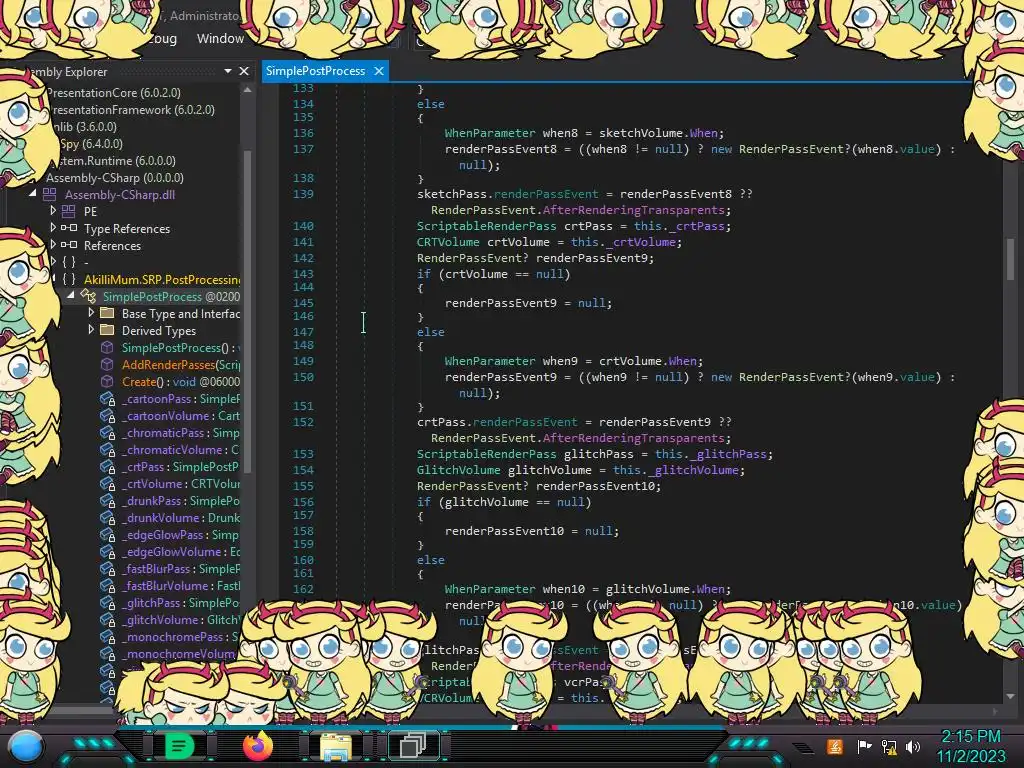The image size is (1024, 768).
Task: Click the stacked-windows taskbar icon
Action: [413, 745]
